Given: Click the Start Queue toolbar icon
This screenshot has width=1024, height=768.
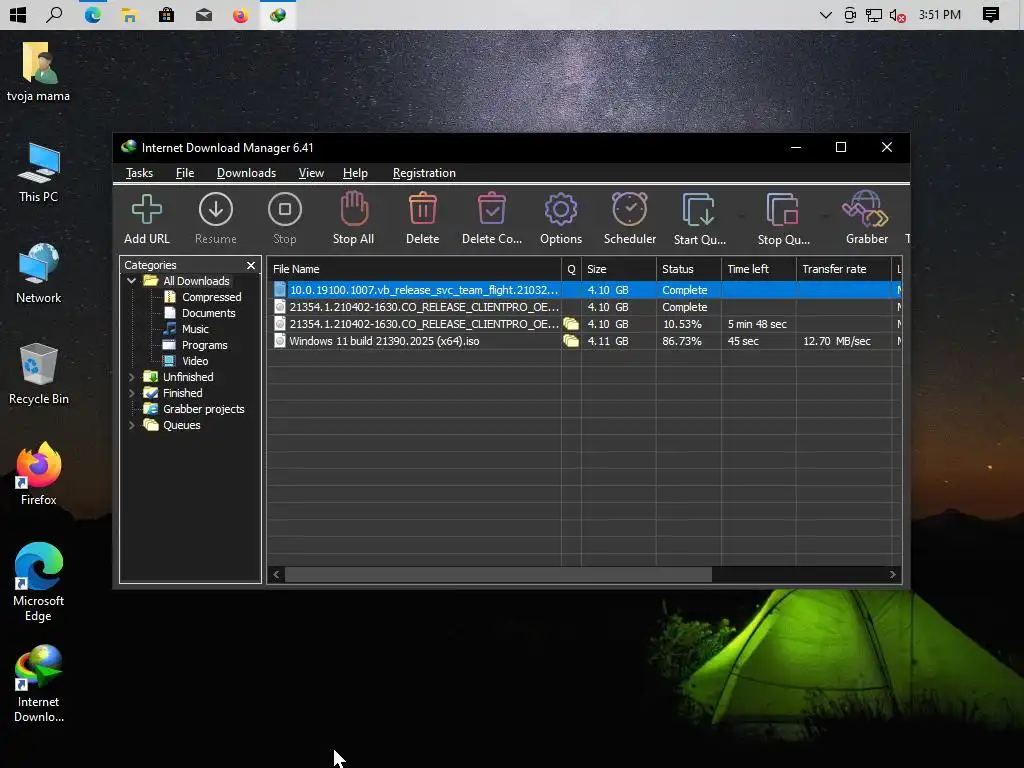Looking at the screenshot, I should point(699,210).
